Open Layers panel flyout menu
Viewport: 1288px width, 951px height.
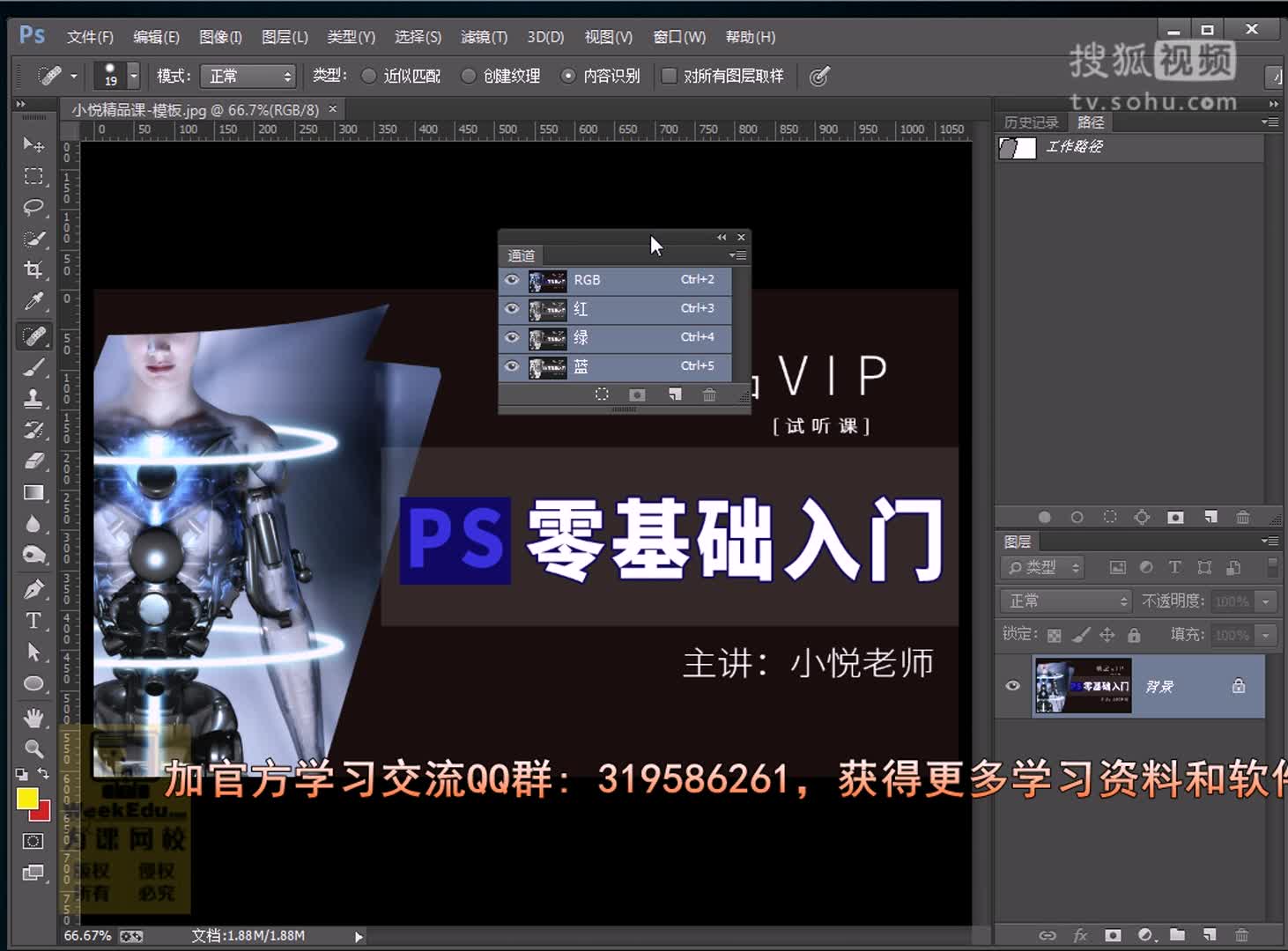pyautogui.click(x=1269, y=541)
